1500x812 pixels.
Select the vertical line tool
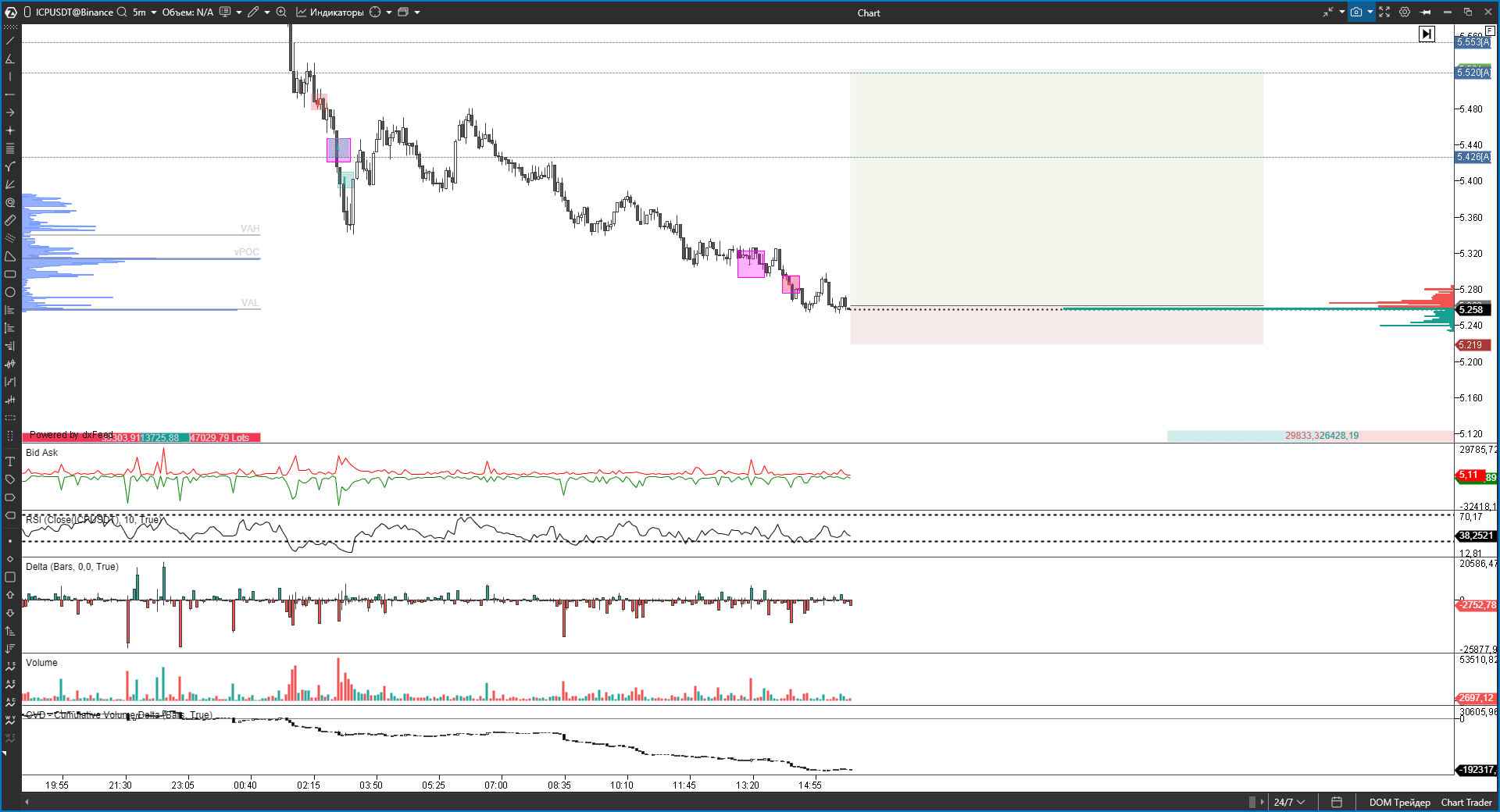click(x=10, y=77)
